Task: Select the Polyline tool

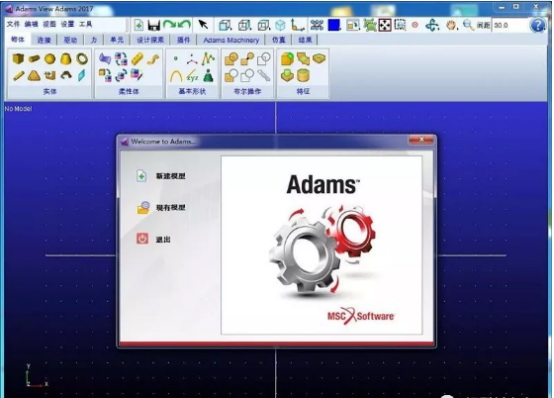Action: click(208, 59)
